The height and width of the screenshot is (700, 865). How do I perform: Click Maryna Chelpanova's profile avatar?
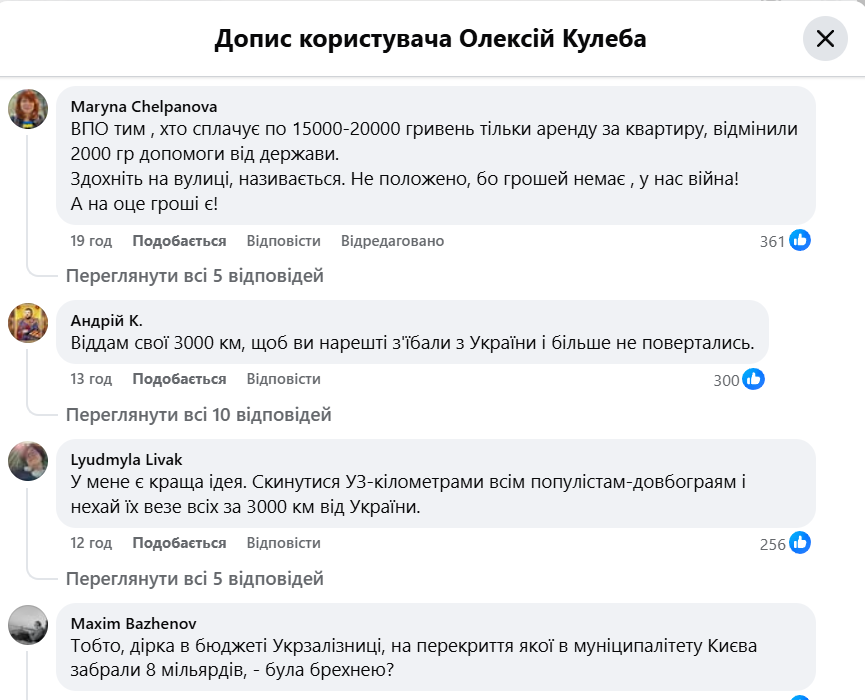28,109
